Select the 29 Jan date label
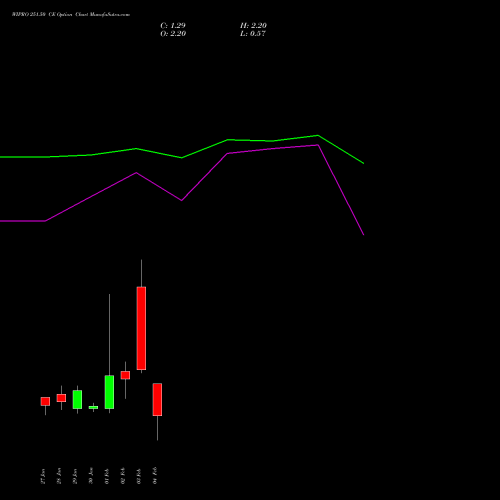 [75, 476]
